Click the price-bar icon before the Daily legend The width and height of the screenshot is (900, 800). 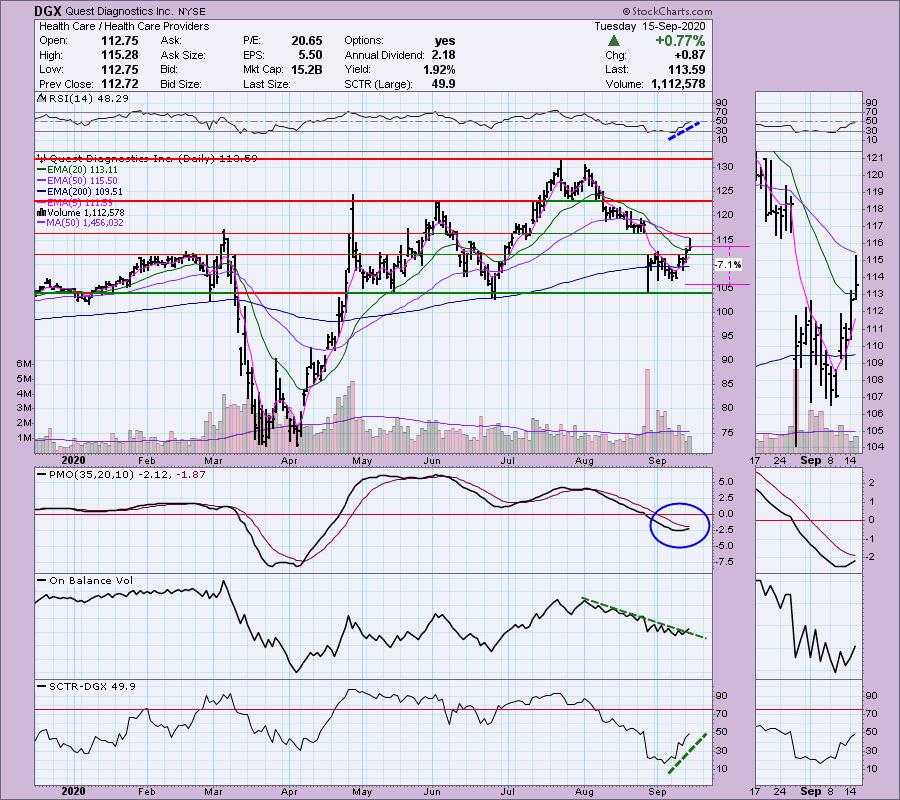[41, 158]
